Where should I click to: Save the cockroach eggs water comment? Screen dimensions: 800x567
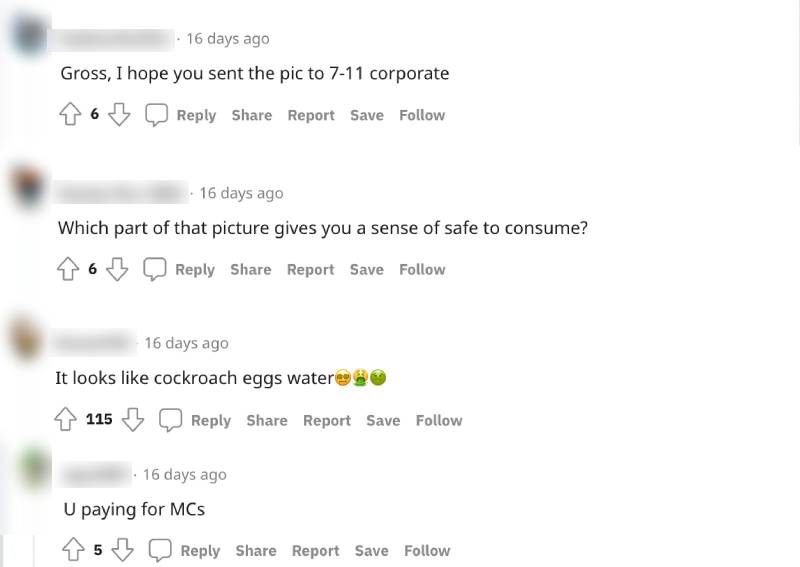[383, 420]
